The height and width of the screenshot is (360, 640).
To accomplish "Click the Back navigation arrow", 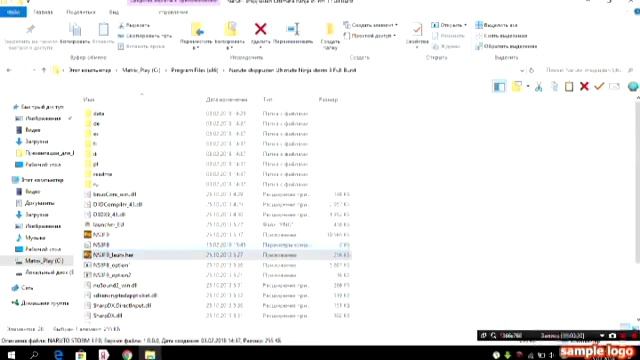I will point(9,70).
